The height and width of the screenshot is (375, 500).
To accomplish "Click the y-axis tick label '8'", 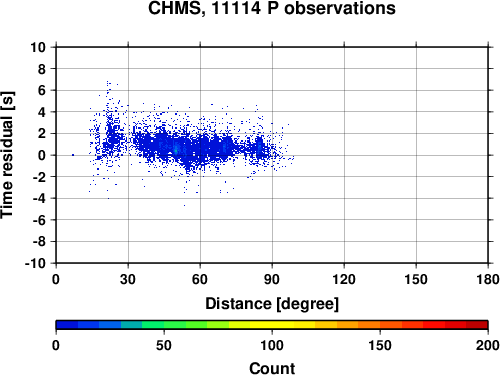I will [x=42, y=69].
